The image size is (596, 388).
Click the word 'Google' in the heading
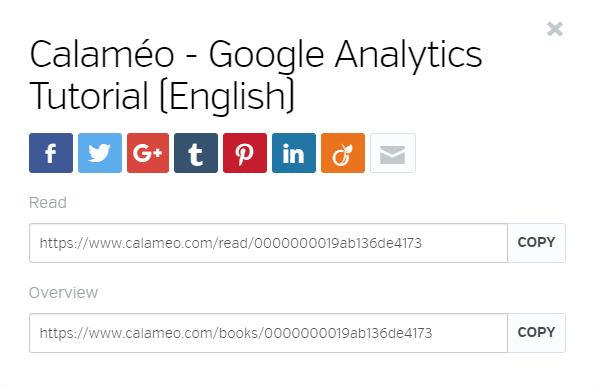tap(266, 57)
